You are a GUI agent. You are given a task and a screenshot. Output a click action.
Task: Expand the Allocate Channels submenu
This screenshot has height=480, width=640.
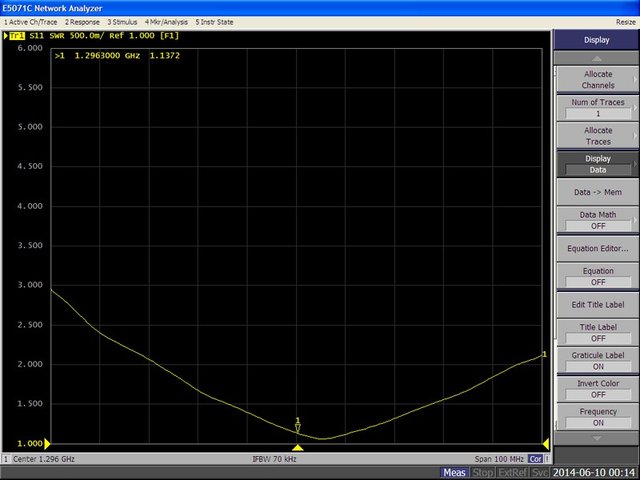598,79
